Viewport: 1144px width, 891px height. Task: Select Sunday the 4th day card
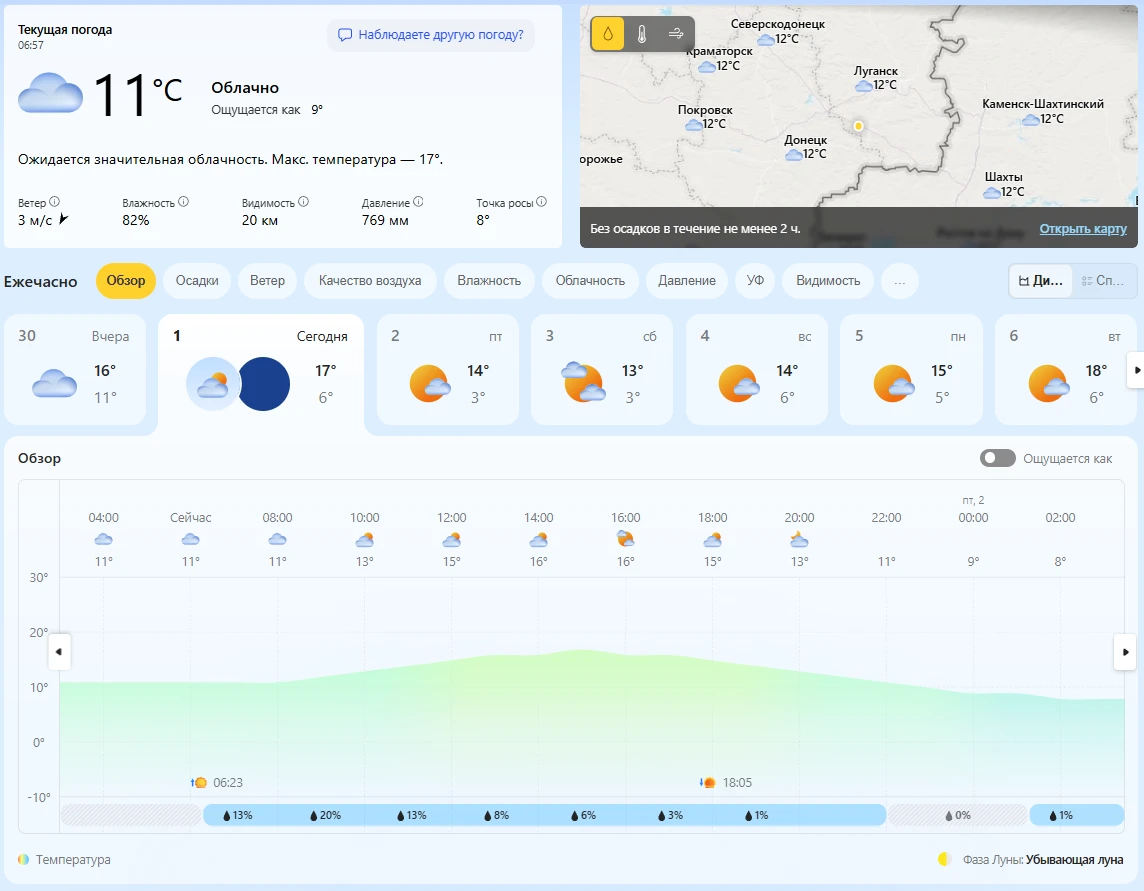click(757, 369)
